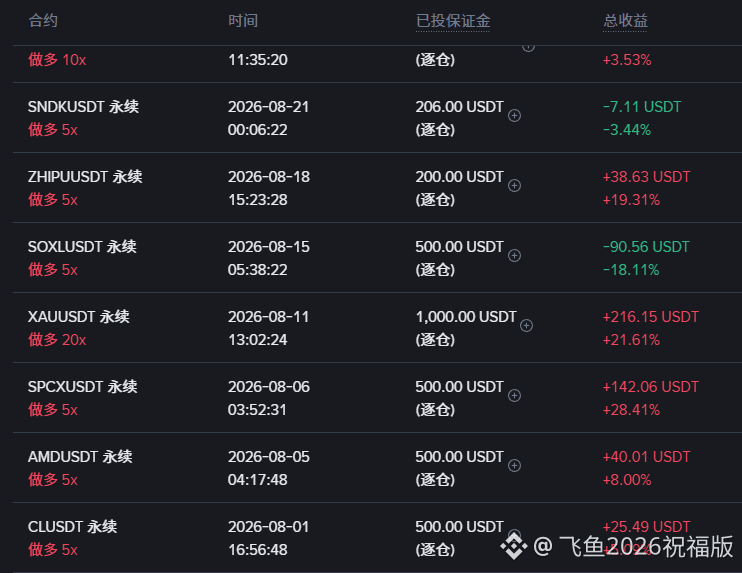Click the 总收益 column header
This screenshot has height=573, width=742.
(x=625, y=21)
